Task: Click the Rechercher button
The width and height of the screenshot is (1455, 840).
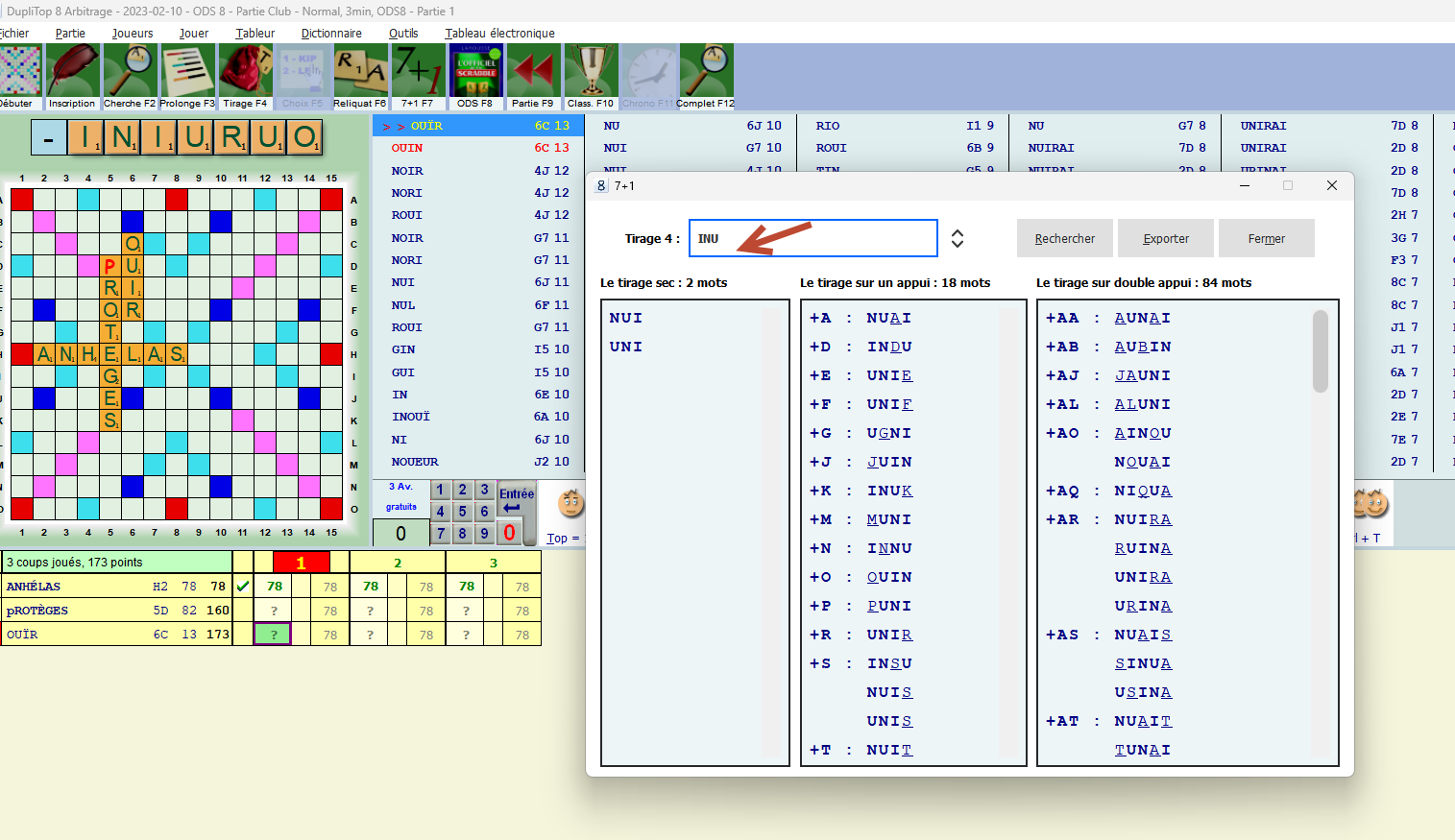Action: coord(1064,238)
